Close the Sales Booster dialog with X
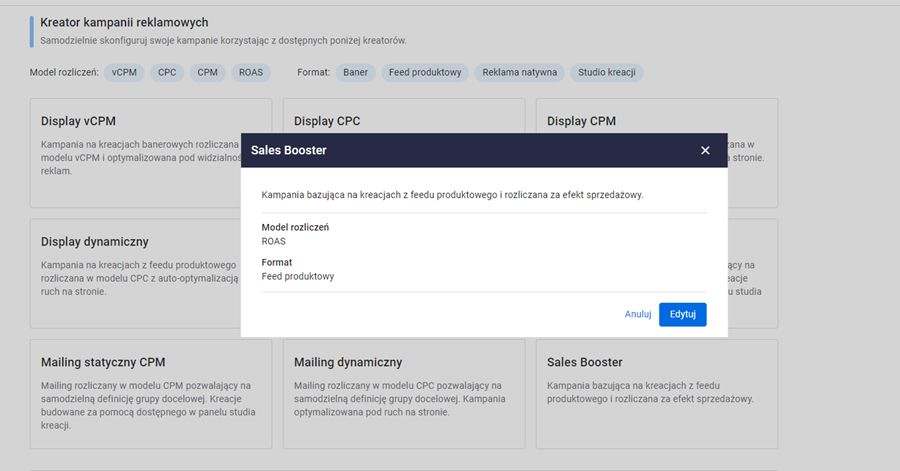Screen dimensions: 900x471 (705, 150)
